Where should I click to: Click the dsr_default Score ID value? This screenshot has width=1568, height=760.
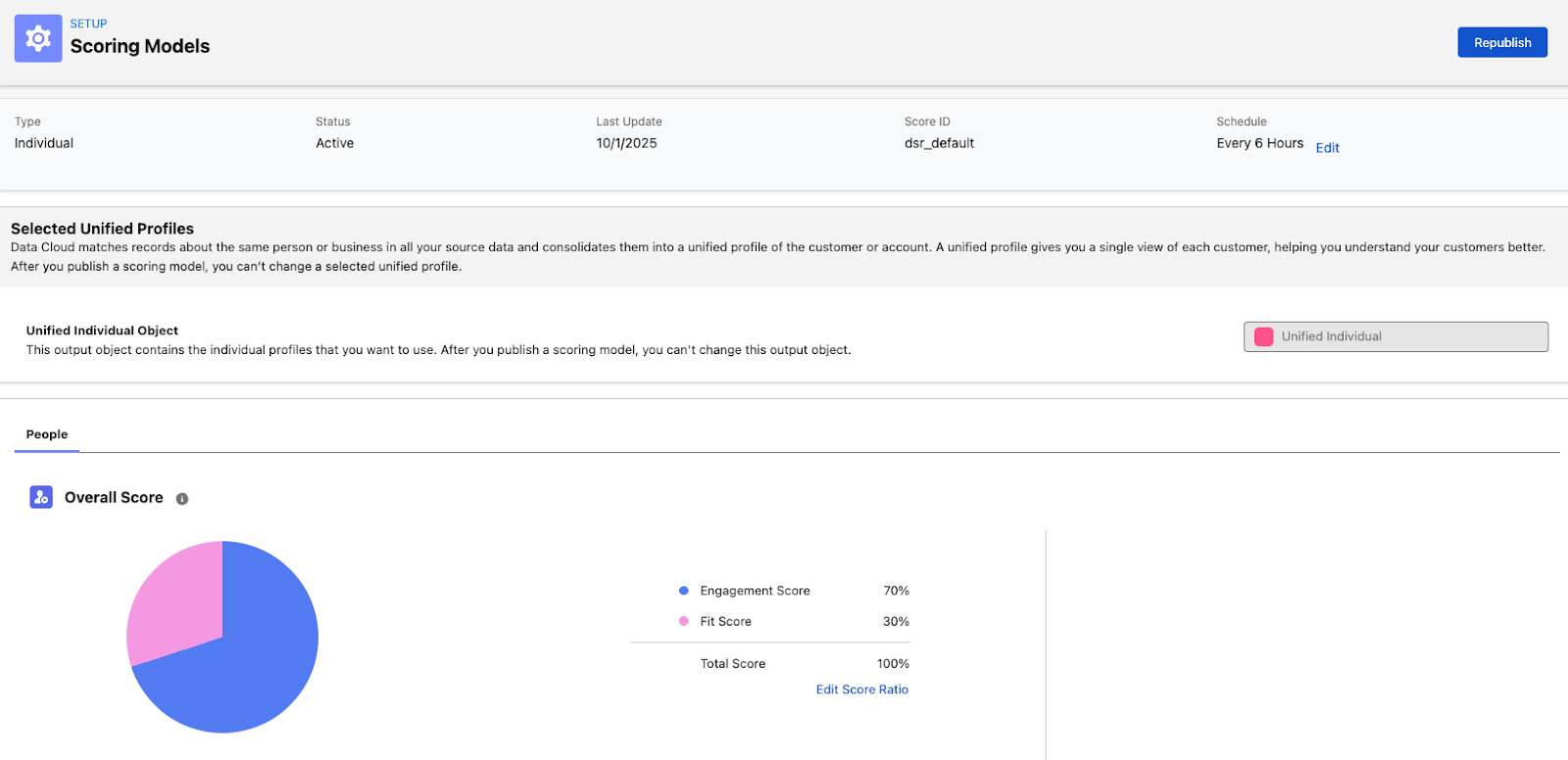click(x=939, y=143)
